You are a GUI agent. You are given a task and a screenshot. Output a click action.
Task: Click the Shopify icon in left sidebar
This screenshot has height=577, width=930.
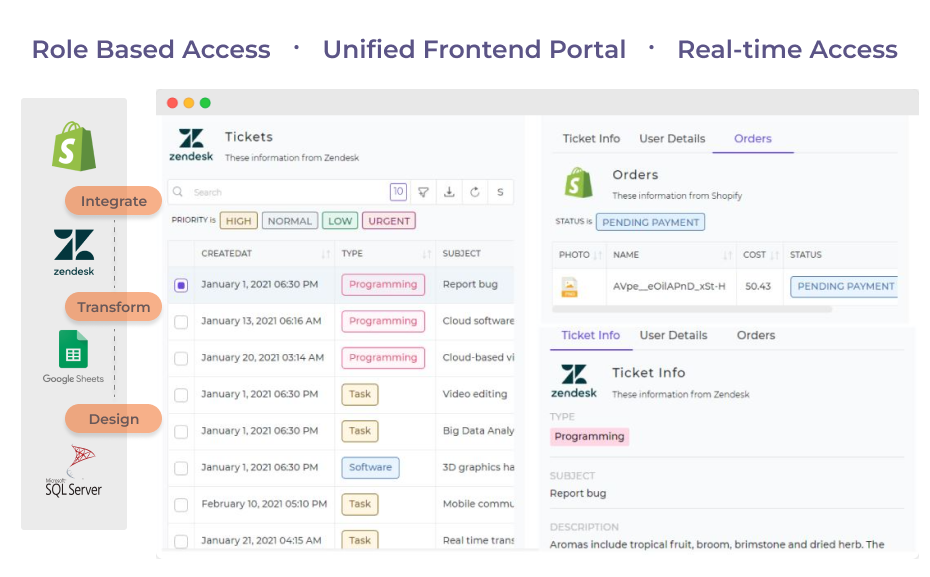tap(74, 146)
